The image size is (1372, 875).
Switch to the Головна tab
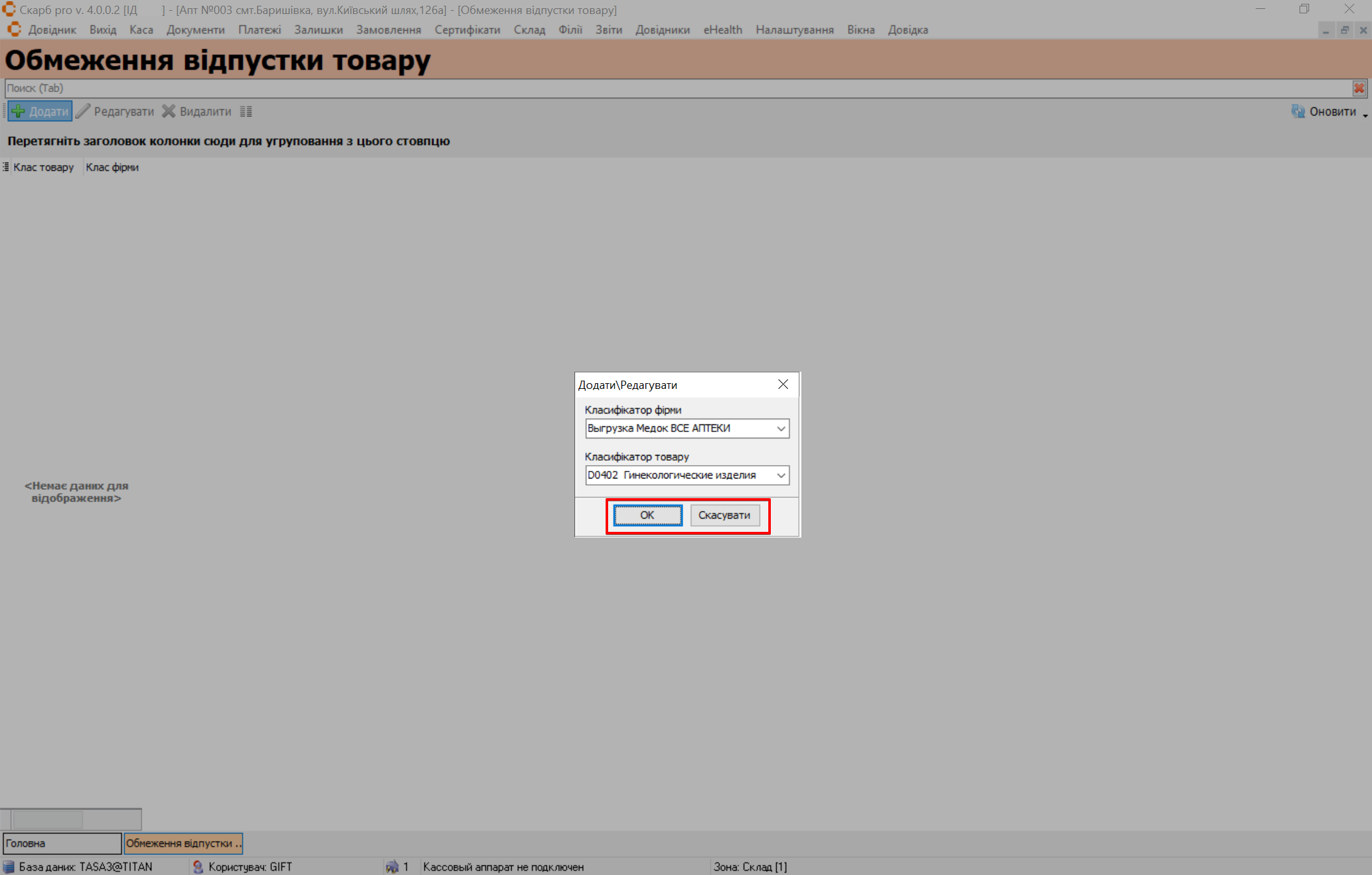(62, 843)
